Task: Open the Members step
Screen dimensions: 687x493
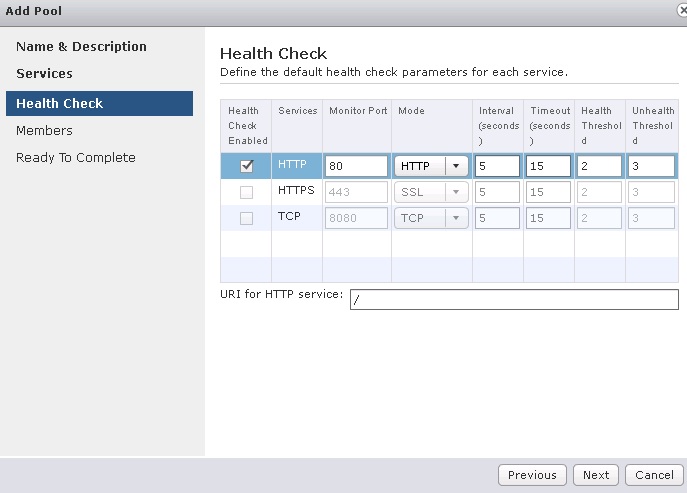Action: pyautogui.click(x=44, y=130)
